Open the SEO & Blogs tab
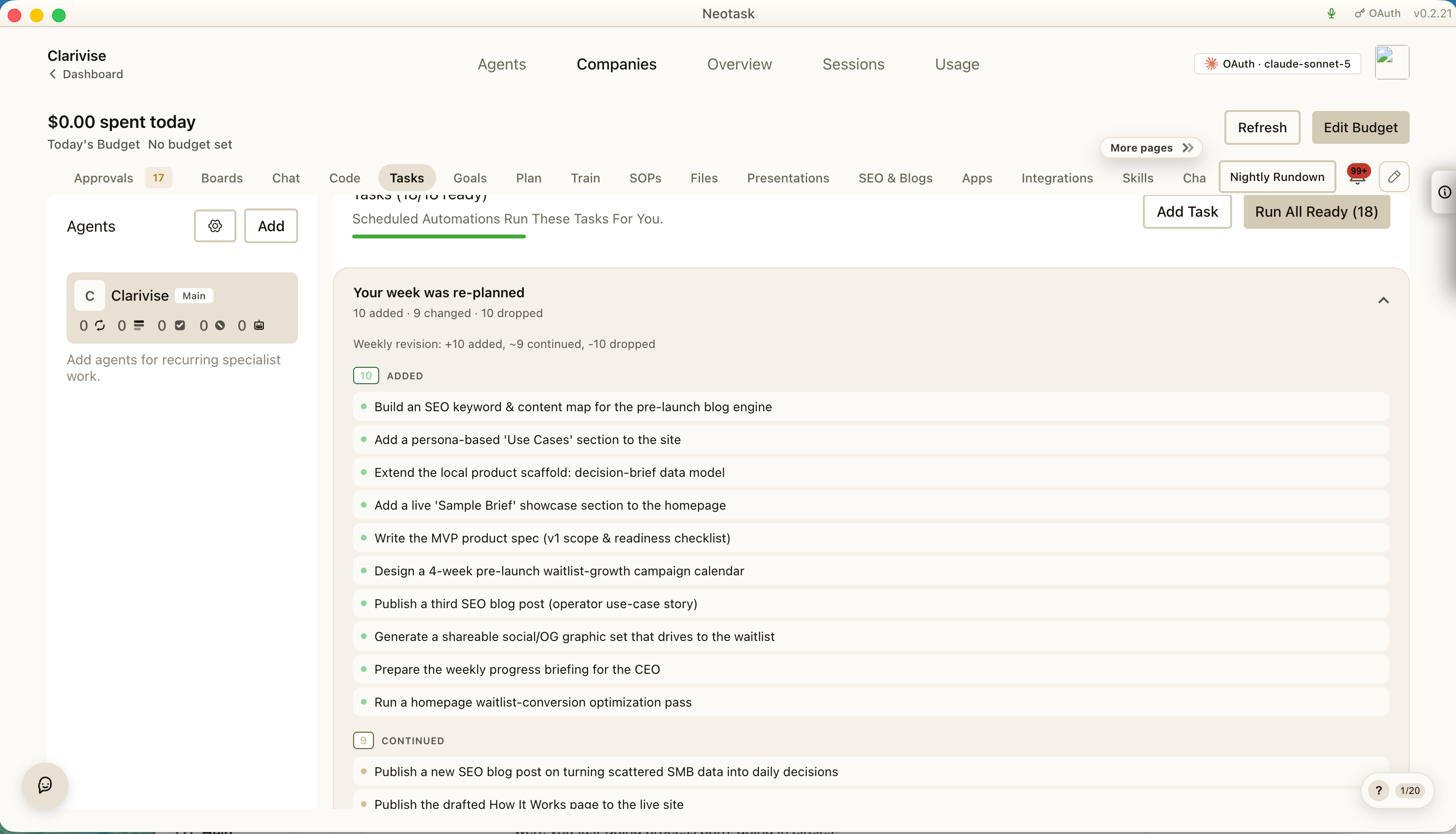1456x834 pixels. [x=895, y=178]
